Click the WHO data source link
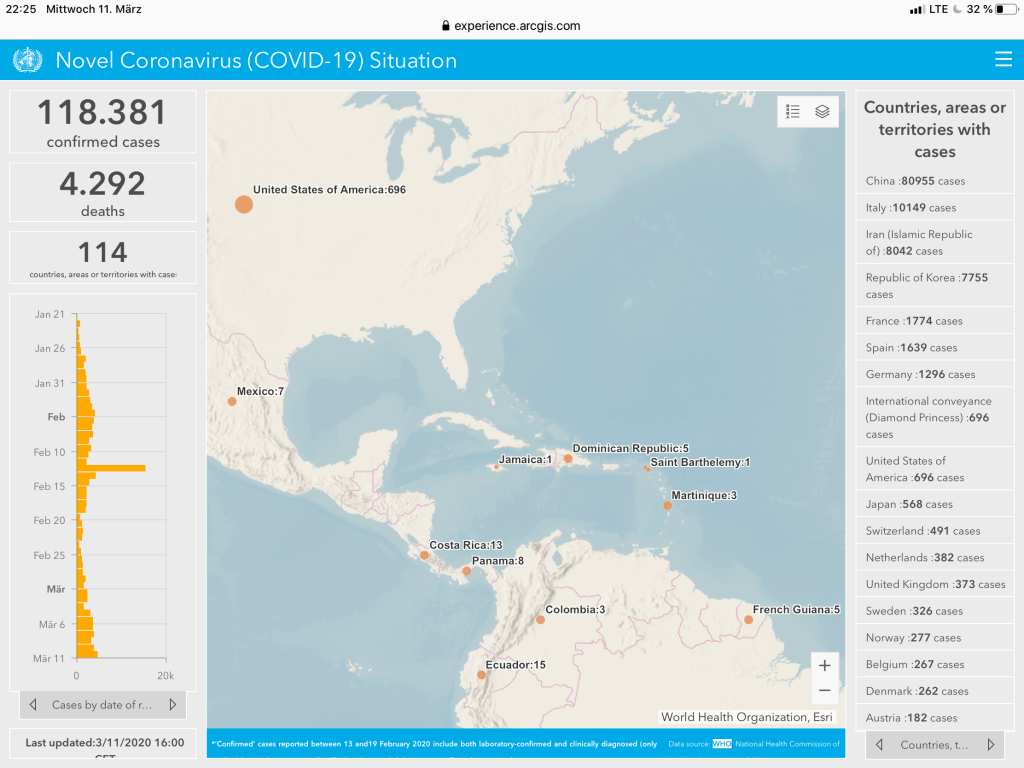1024x768 pixels. pos(722,744)
